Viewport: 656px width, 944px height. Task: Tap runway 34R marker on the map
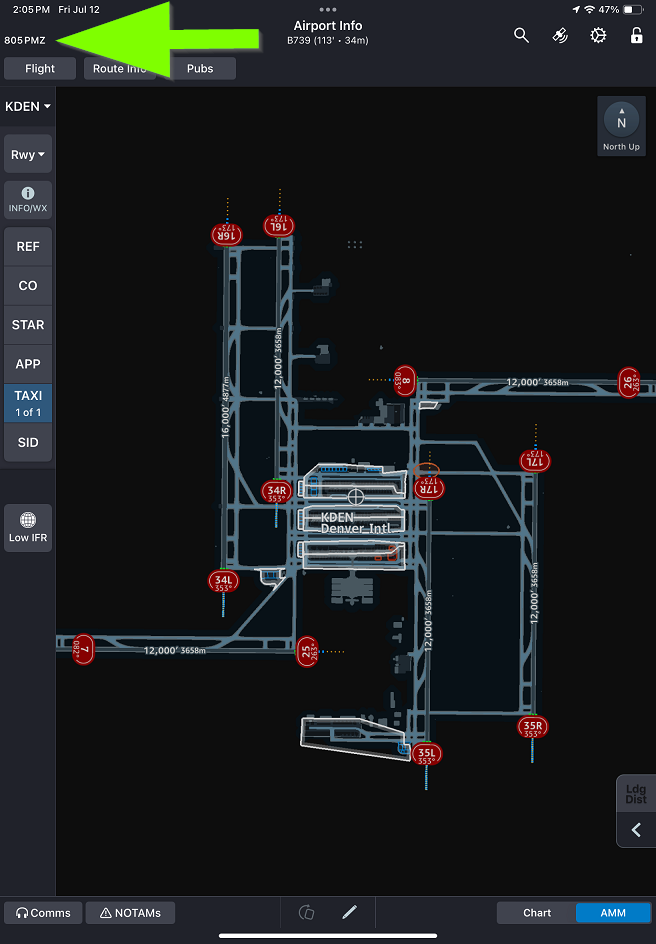pyautogui.click(x=277, y=491)
